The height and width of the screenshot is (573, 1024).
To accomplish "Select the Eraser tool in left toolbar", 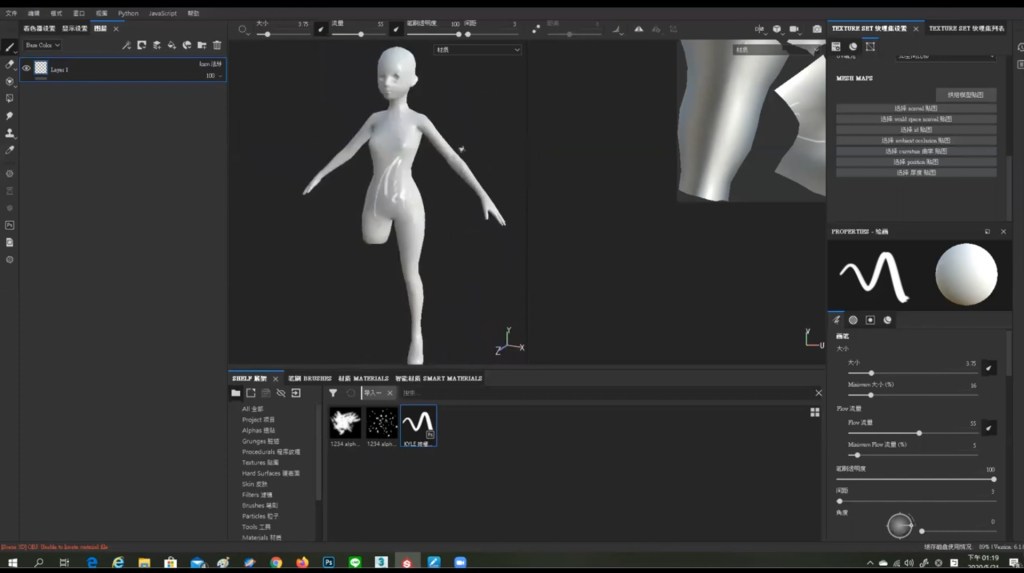I will click(x=10, y=64).
